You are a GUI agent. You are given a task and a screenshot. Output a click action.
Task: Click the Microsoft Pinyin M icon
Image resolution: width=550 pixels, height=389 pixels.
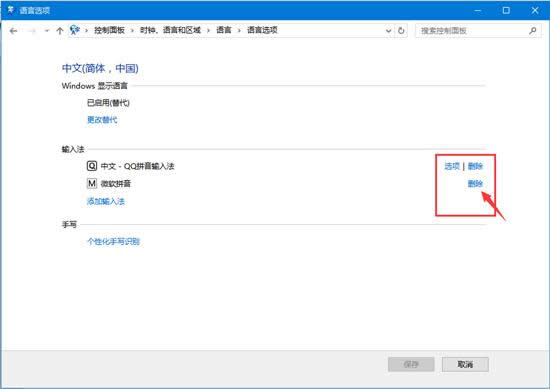tap(92, 183)
